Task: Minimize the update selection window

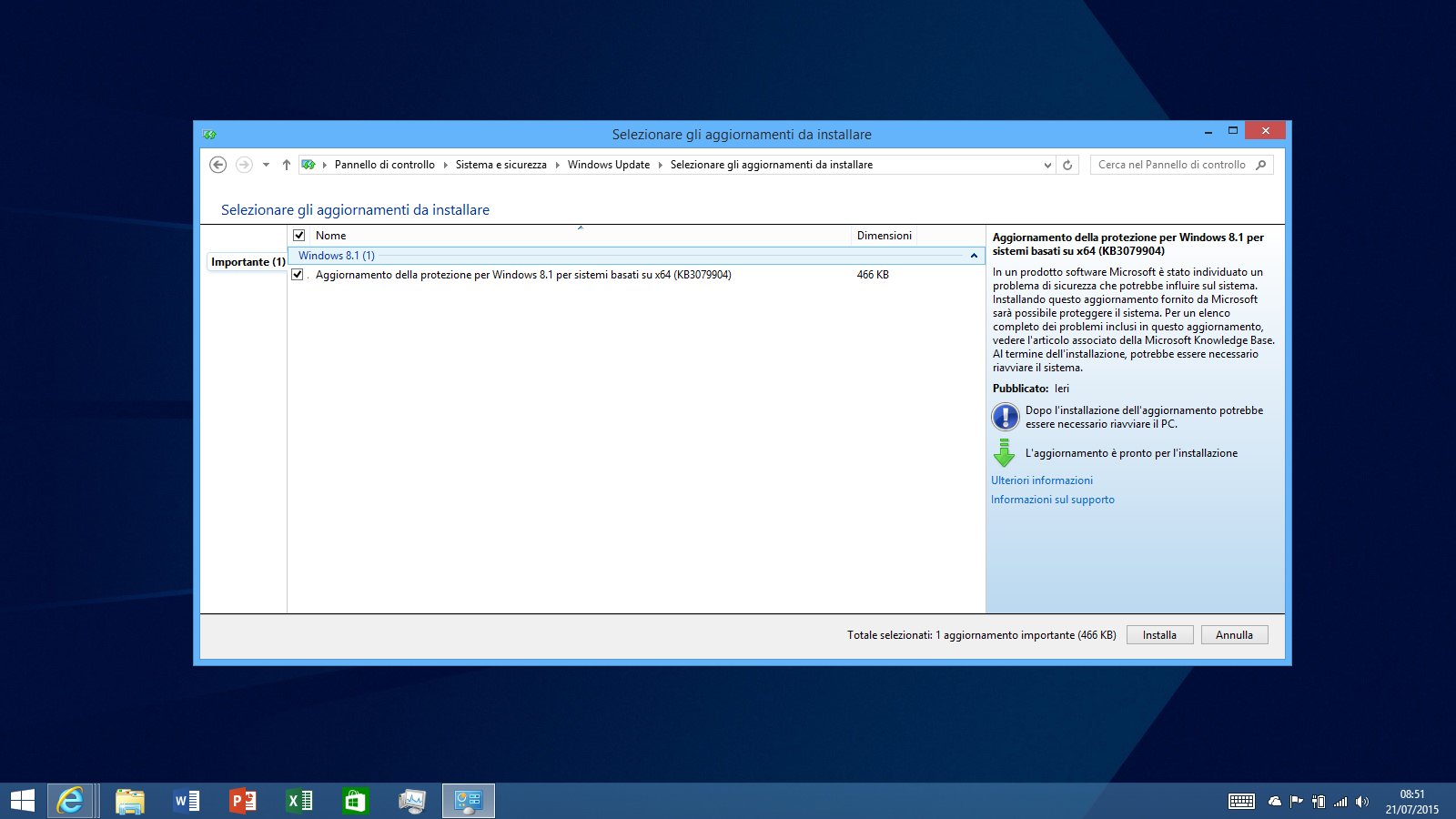Action: (1208, 132)
